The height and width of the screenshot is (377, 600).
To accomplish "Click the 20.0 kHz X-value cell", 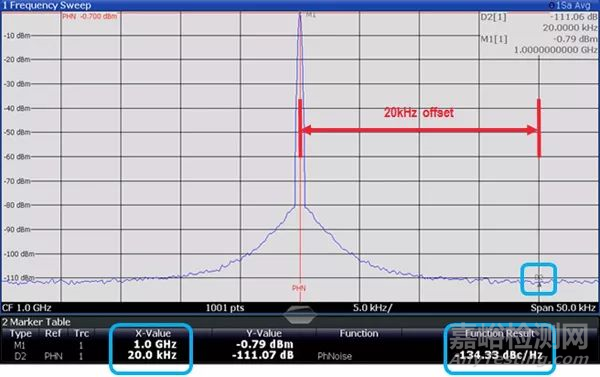I will click(152, 356).
